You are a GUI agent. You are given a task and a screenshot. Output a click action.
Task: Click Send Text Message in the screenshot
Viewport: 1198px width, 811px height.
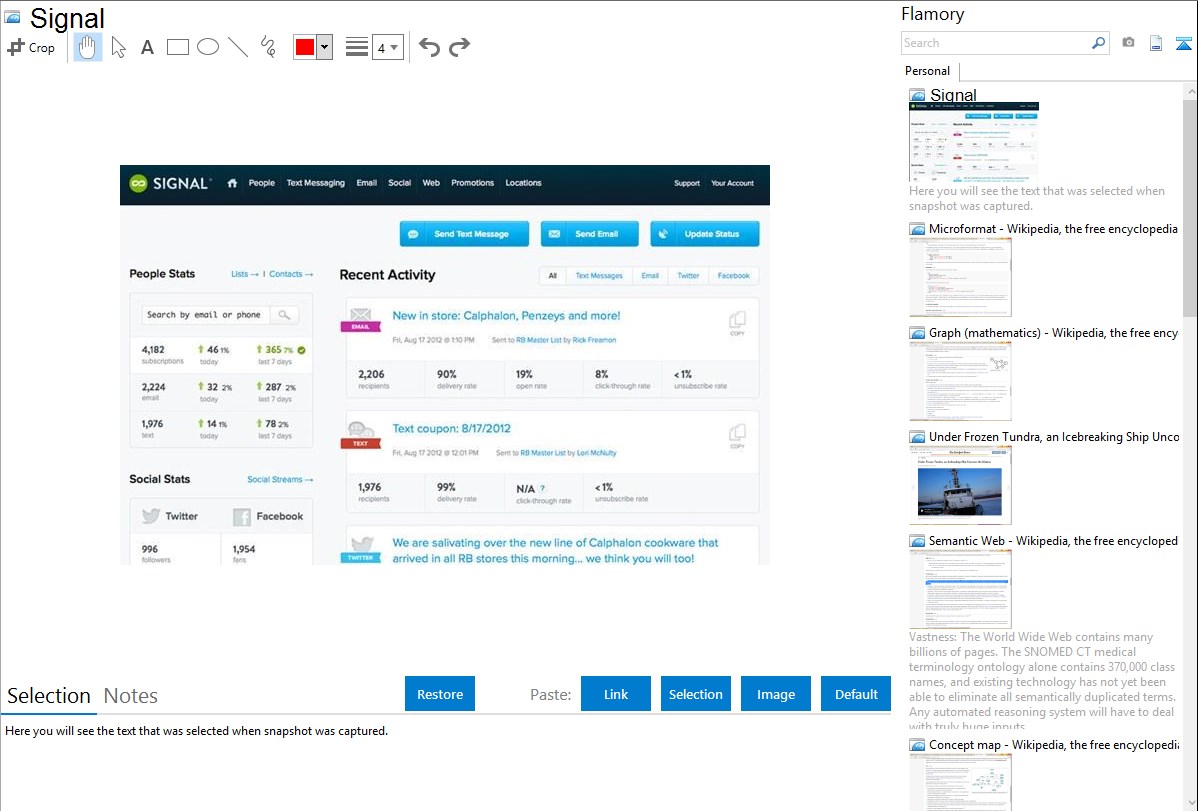point(465,234)
